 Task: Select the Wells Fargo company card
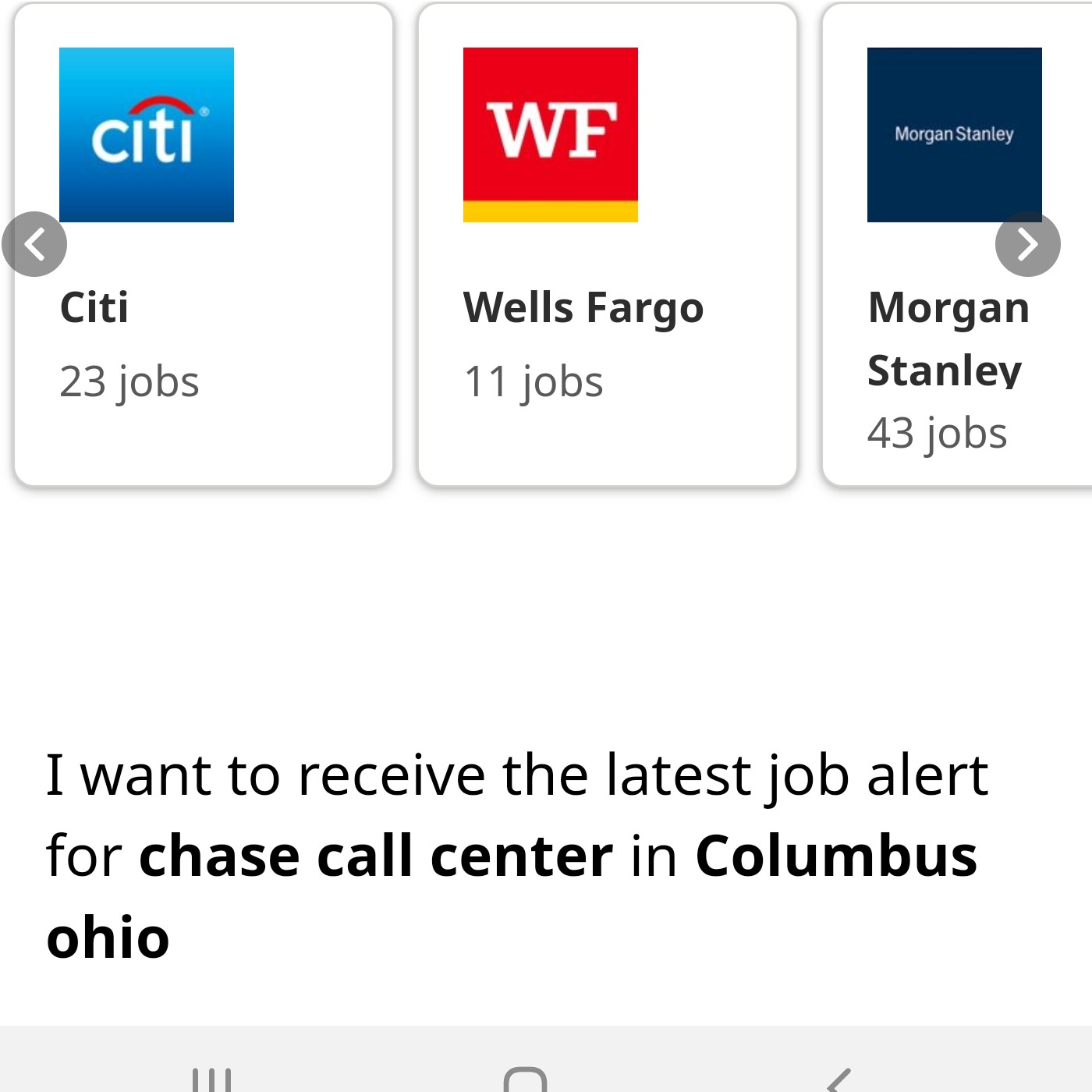point(608,245)
